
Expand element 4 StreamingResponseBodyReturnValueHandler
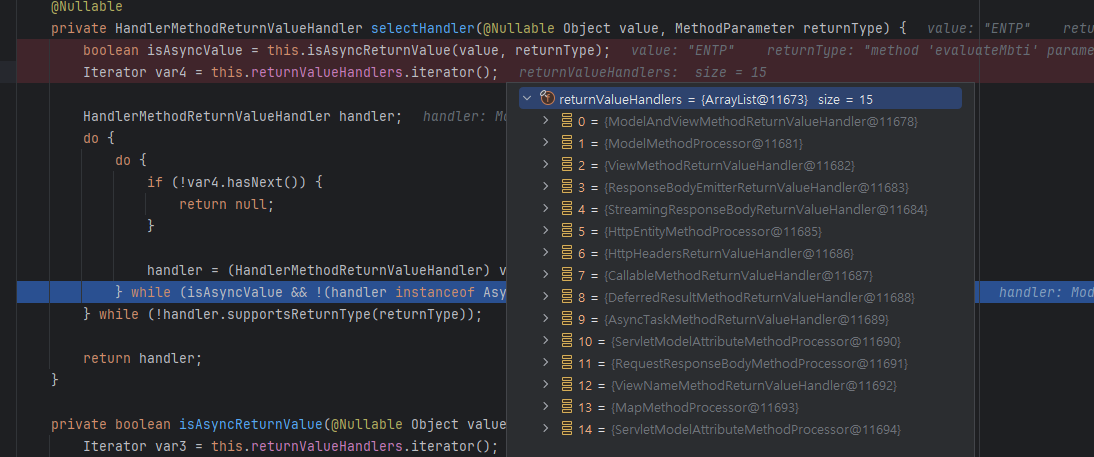(x=546, y=209)
